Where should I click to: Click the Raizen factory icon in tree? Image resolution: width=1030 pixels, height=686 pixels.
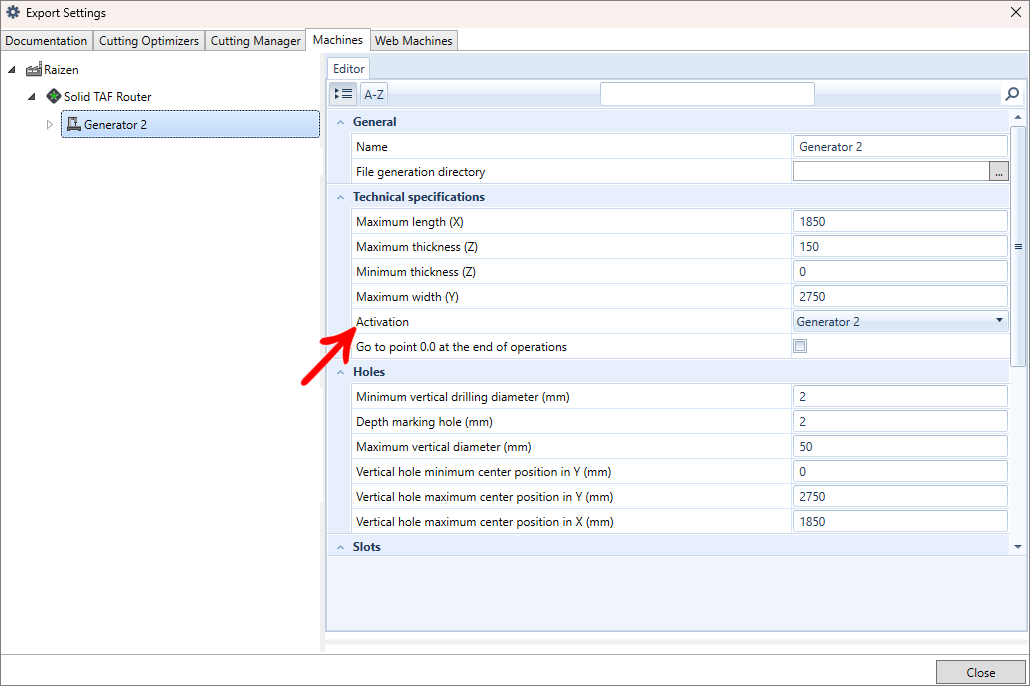point(34,70)
